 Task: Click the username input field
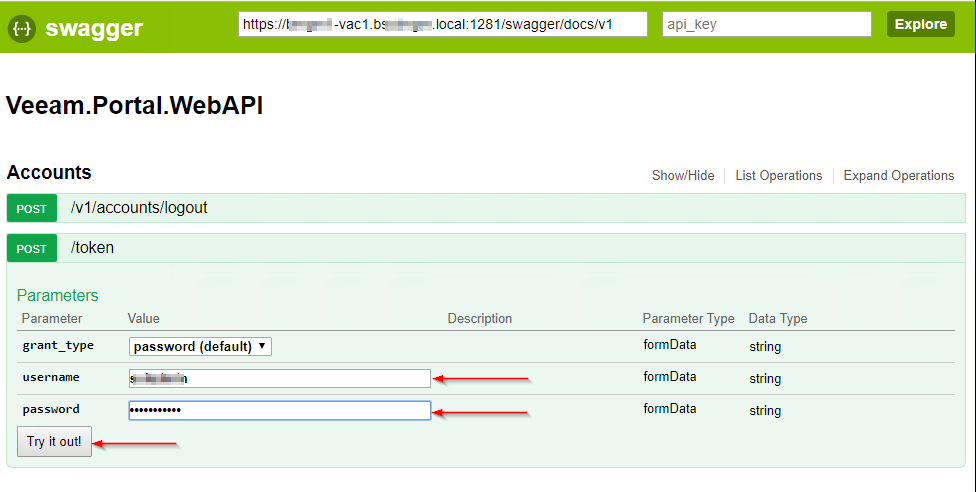279,378
